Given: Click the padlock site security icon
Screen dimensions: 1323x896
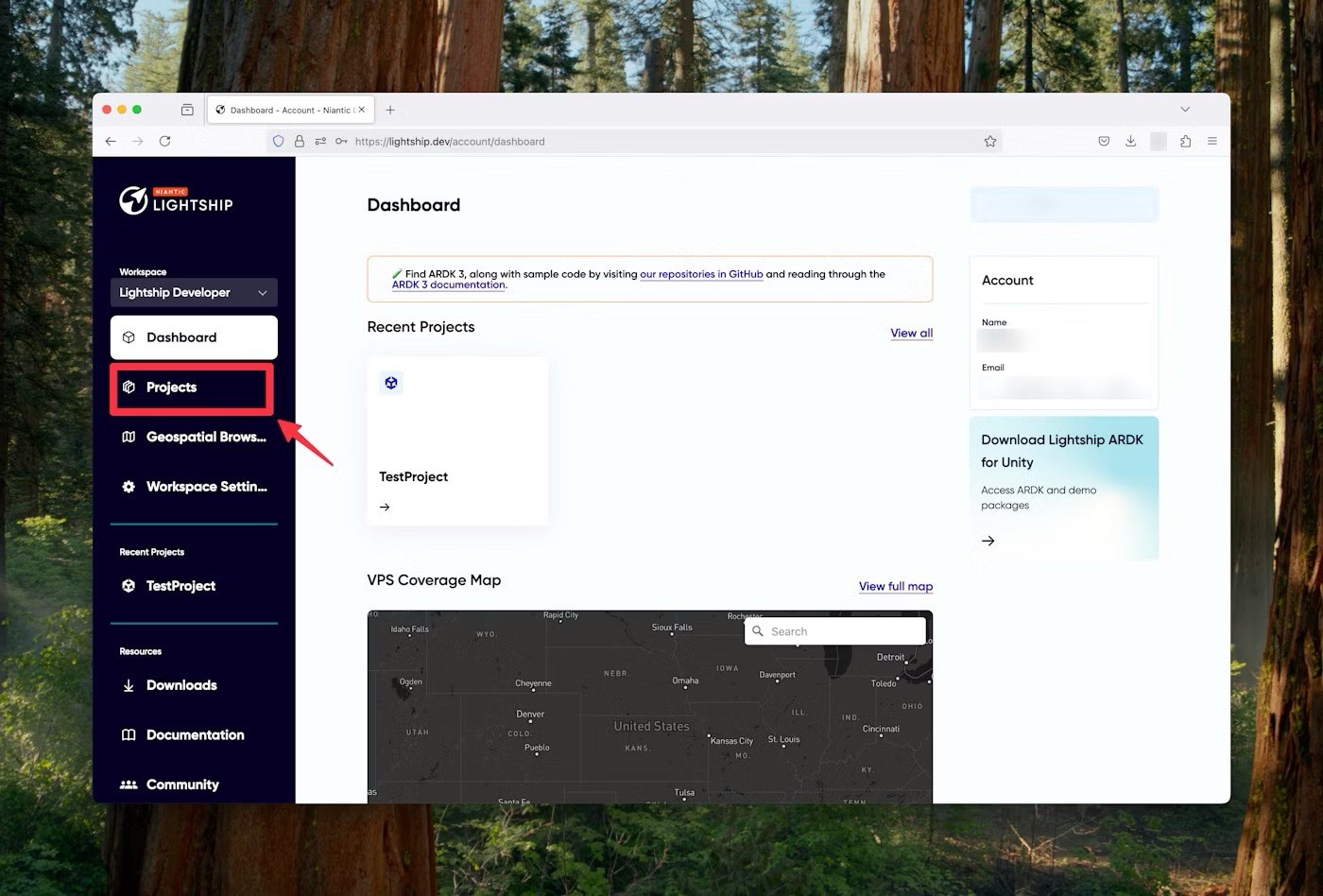Looking at the screenshot, I should click(300, 141).
